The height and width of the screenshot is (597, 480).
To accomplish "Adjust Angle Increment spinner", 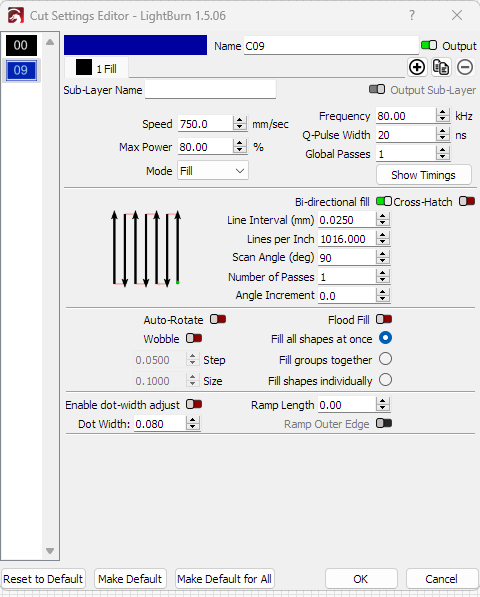I will pyautogui.click(x=383, y=295).
